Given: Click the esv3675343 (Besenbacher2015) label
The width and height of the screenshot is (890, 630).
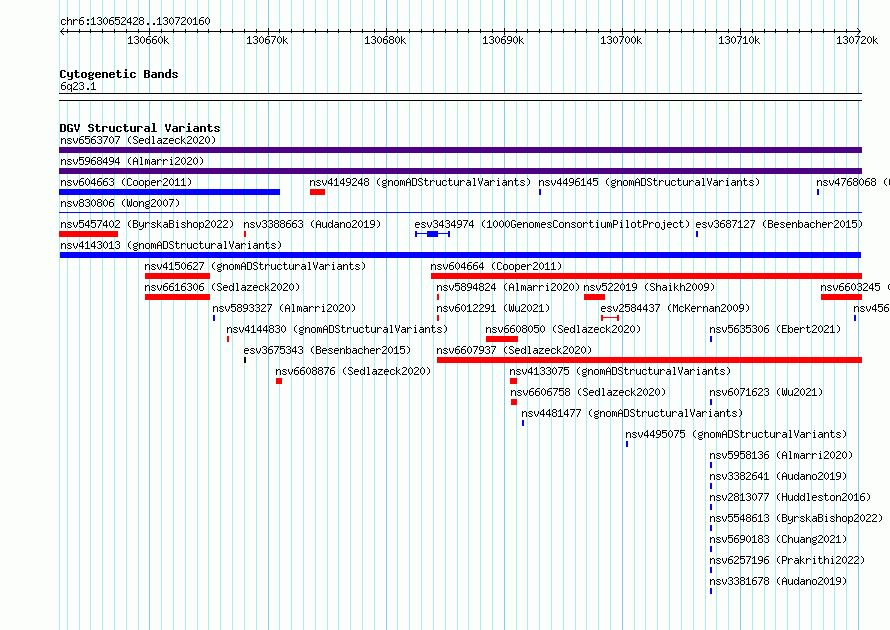Looking at the screenshot, I should (x=327, y=350).
